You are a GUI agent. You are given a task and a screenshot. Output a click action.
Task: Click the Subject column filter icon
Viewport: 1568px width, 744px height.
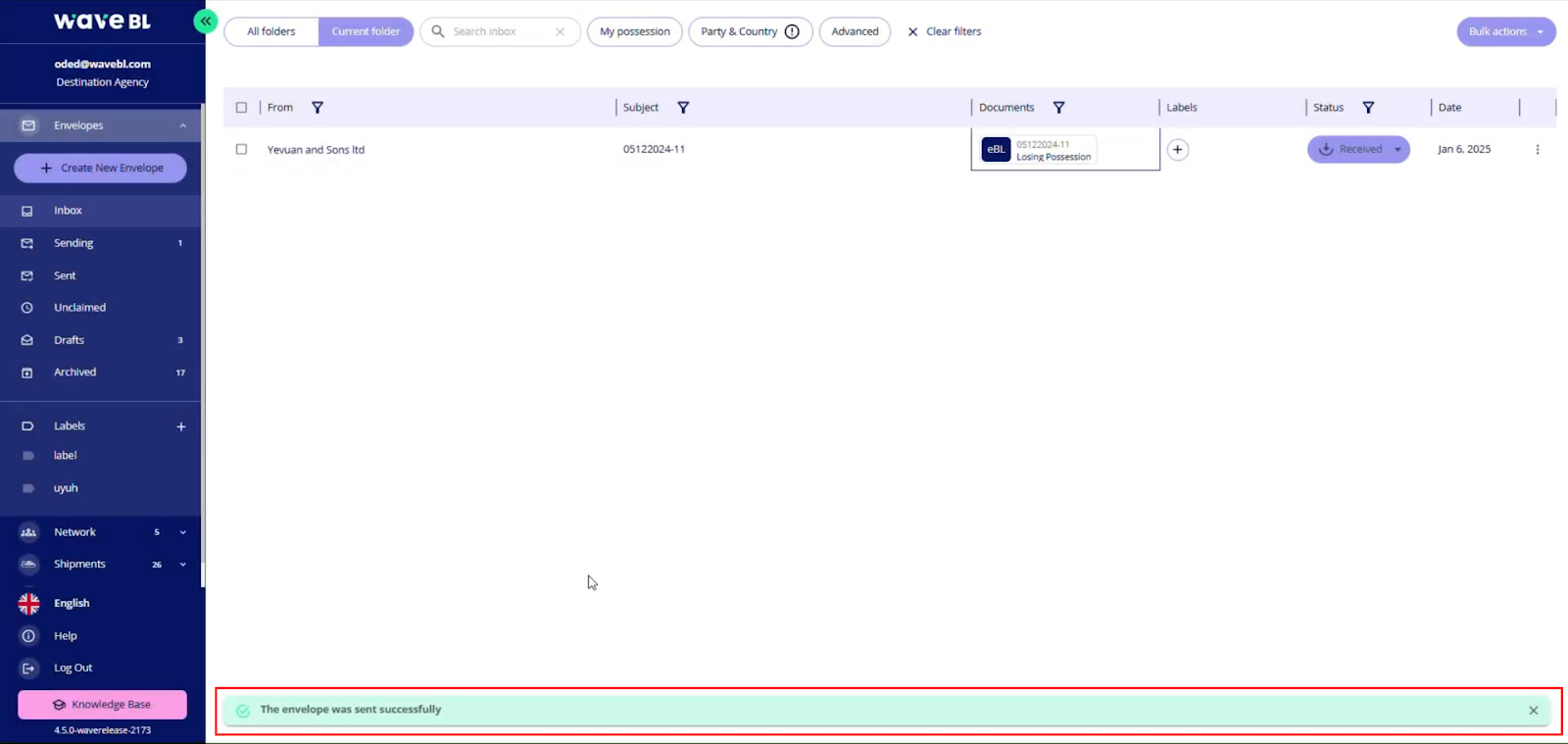[x=683, y=108]
